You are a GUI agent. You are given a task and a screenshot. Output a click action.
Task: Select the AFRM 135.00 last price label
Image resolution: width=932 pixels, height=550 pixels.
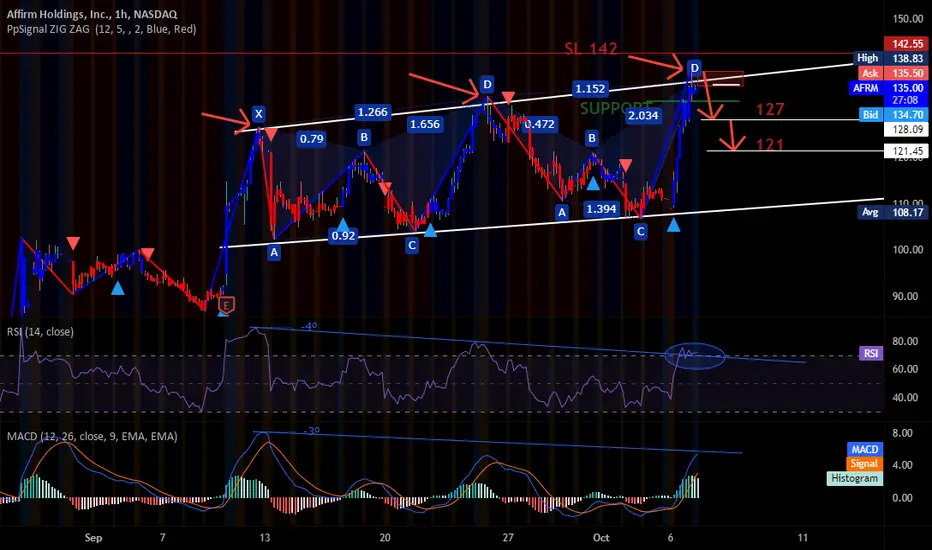point(889,87)
